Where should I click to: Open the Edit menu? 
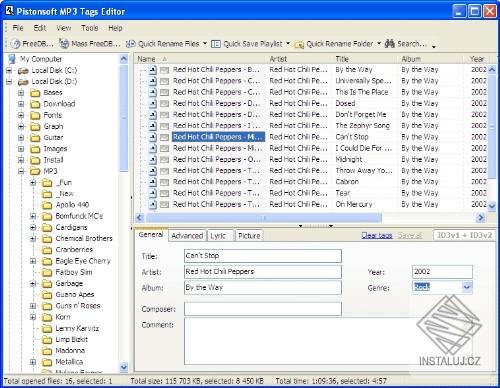[x=40, y=28]
